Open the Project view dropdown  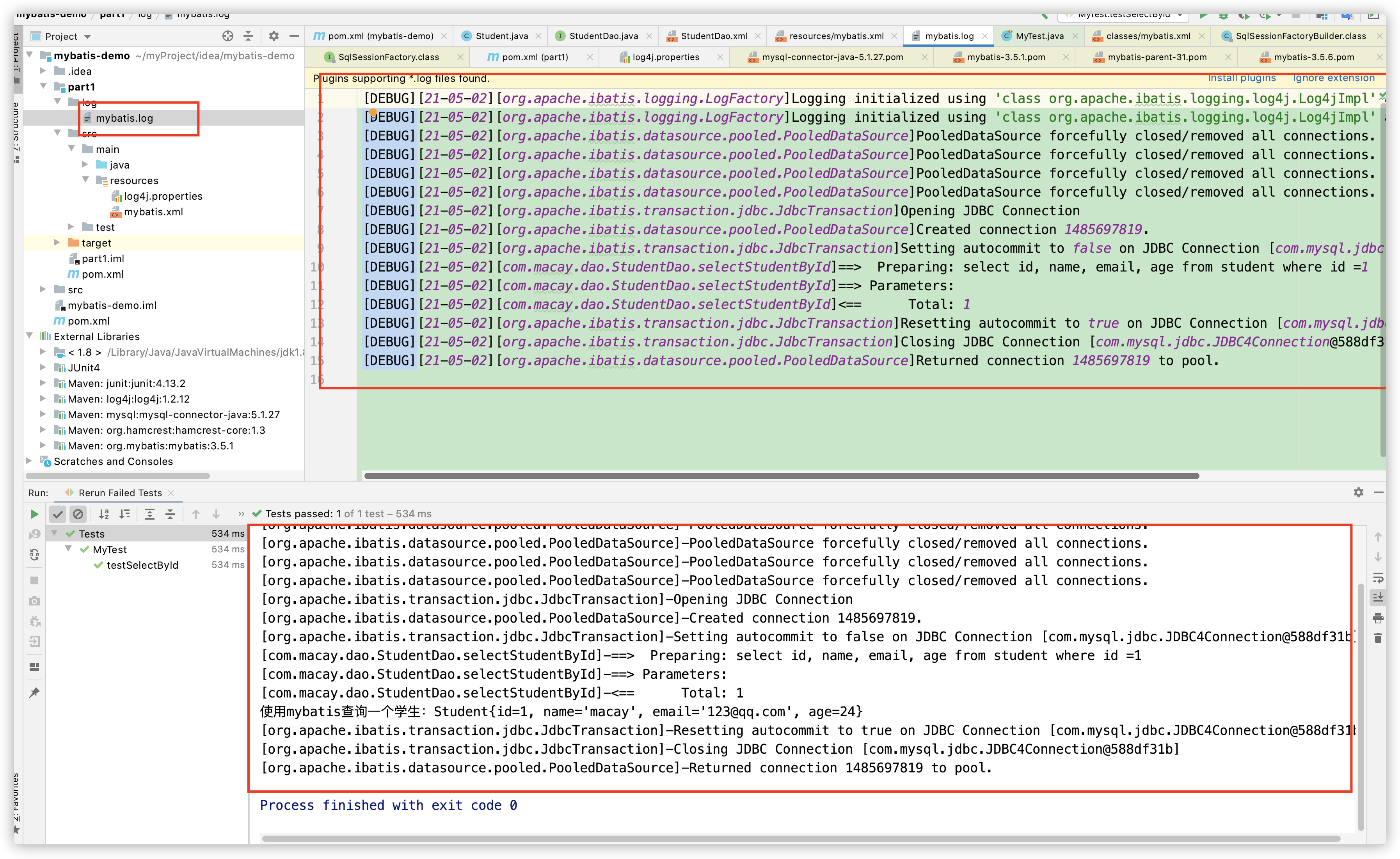point(87,37)
